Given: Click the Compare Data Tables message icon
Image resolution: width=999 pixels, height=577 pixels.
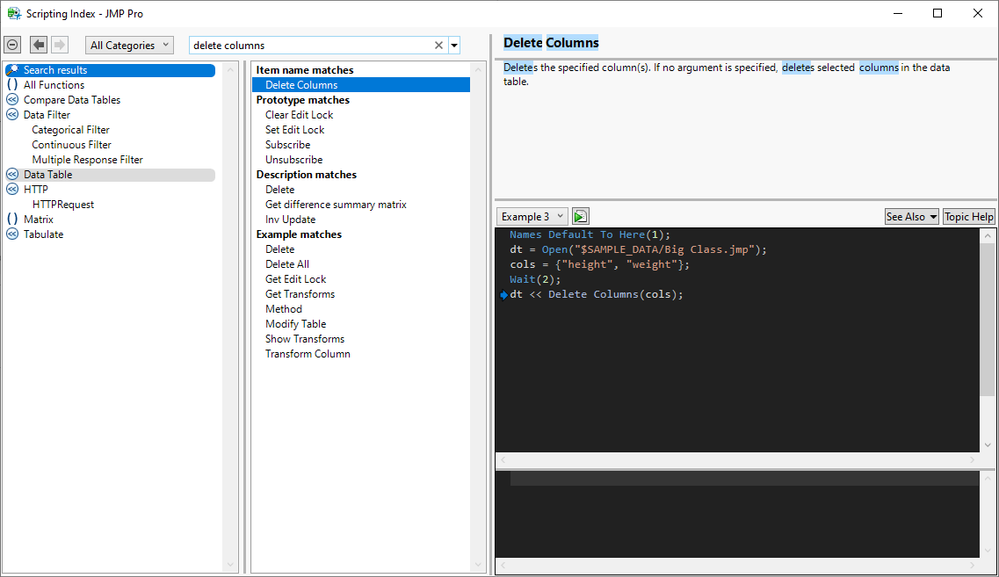Looking at the screenshot, I should point(12,100).
